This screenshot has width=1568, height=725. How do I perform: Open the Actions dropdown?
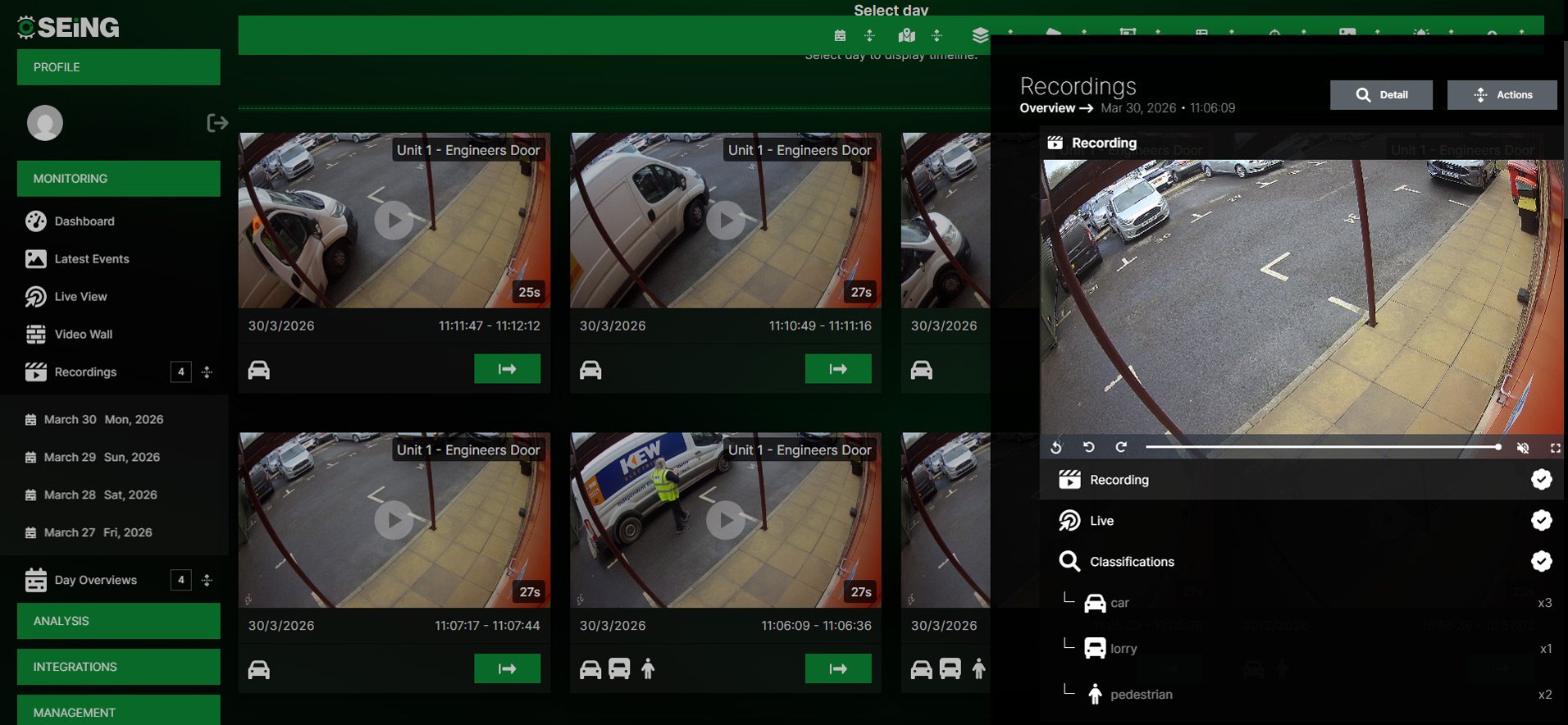(1502, 95)
